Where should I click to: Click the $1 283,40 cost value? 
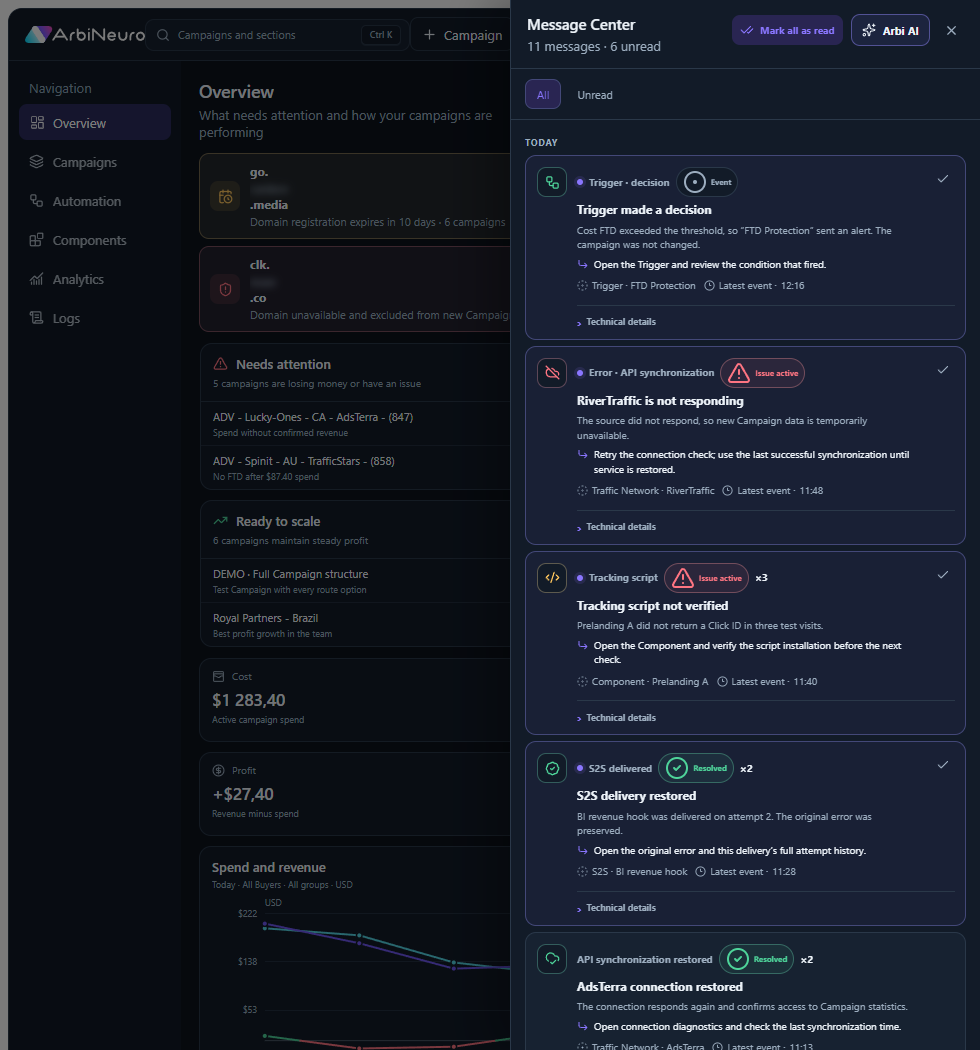click(x=249, y=700)
